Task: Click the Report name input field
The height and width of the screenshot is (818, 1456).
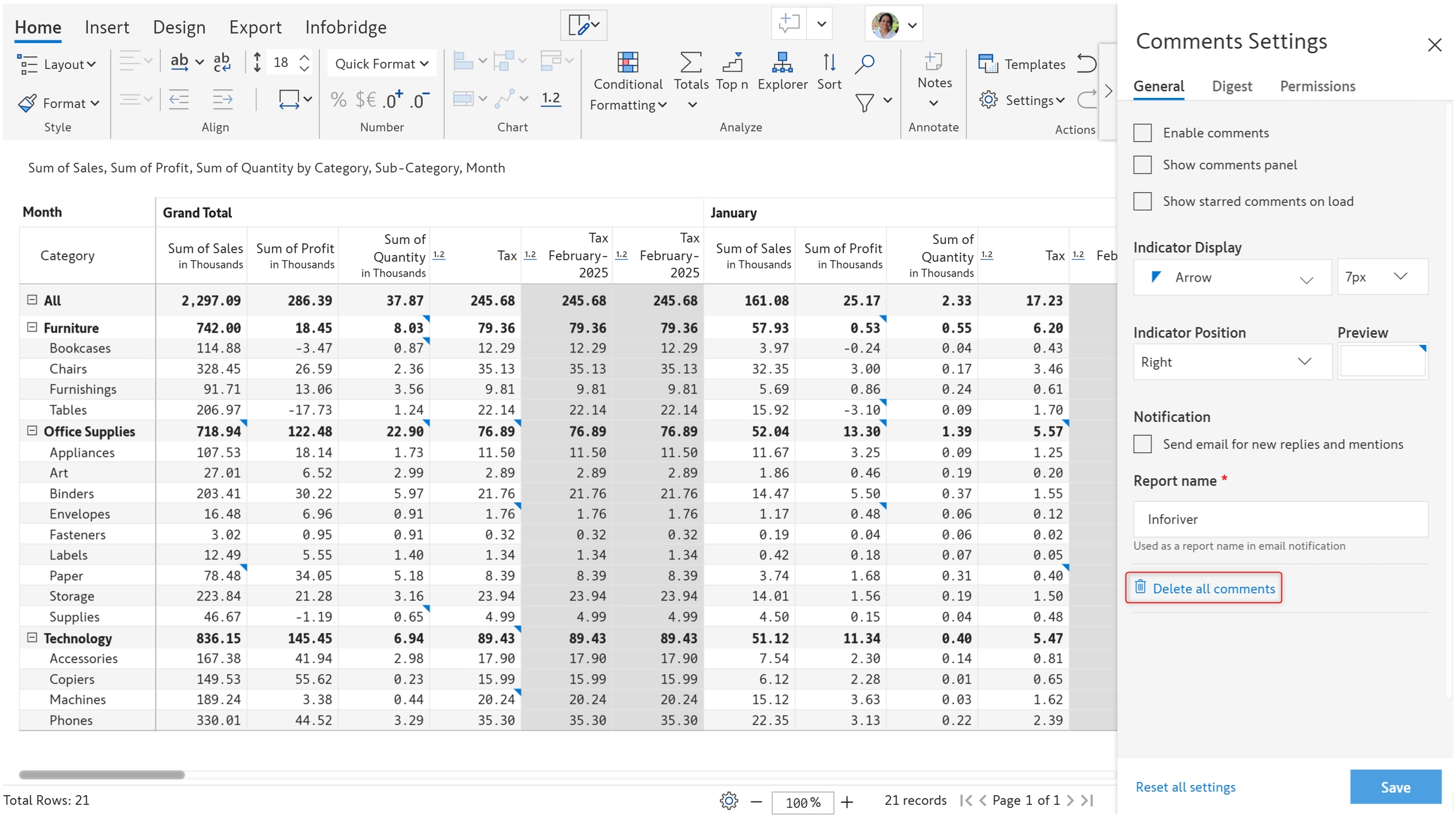Action: pyautogui.click(x=1280, y=519)
